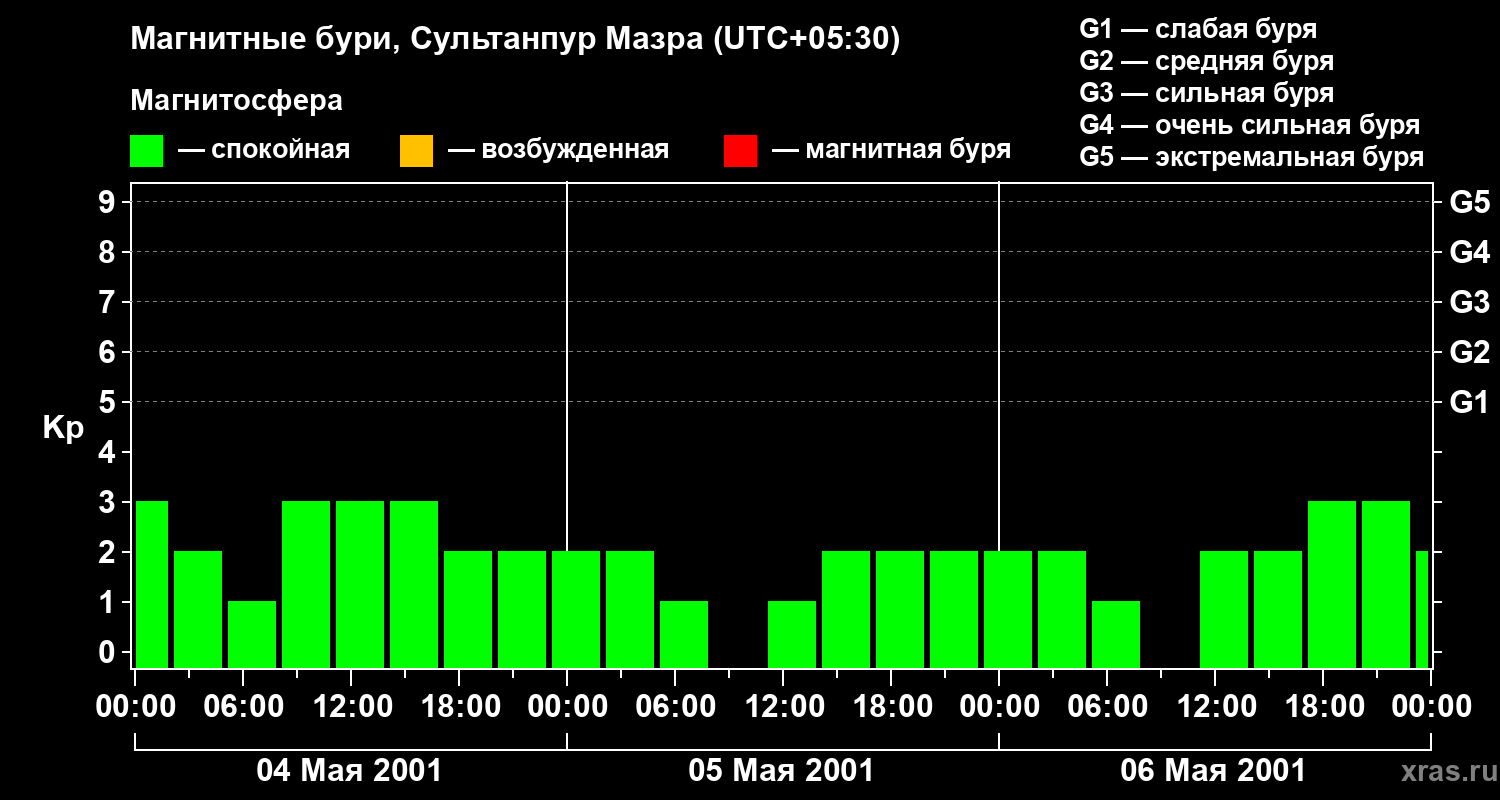
Task: Click the right-axis 'G3' level label
Action: 1469,302
